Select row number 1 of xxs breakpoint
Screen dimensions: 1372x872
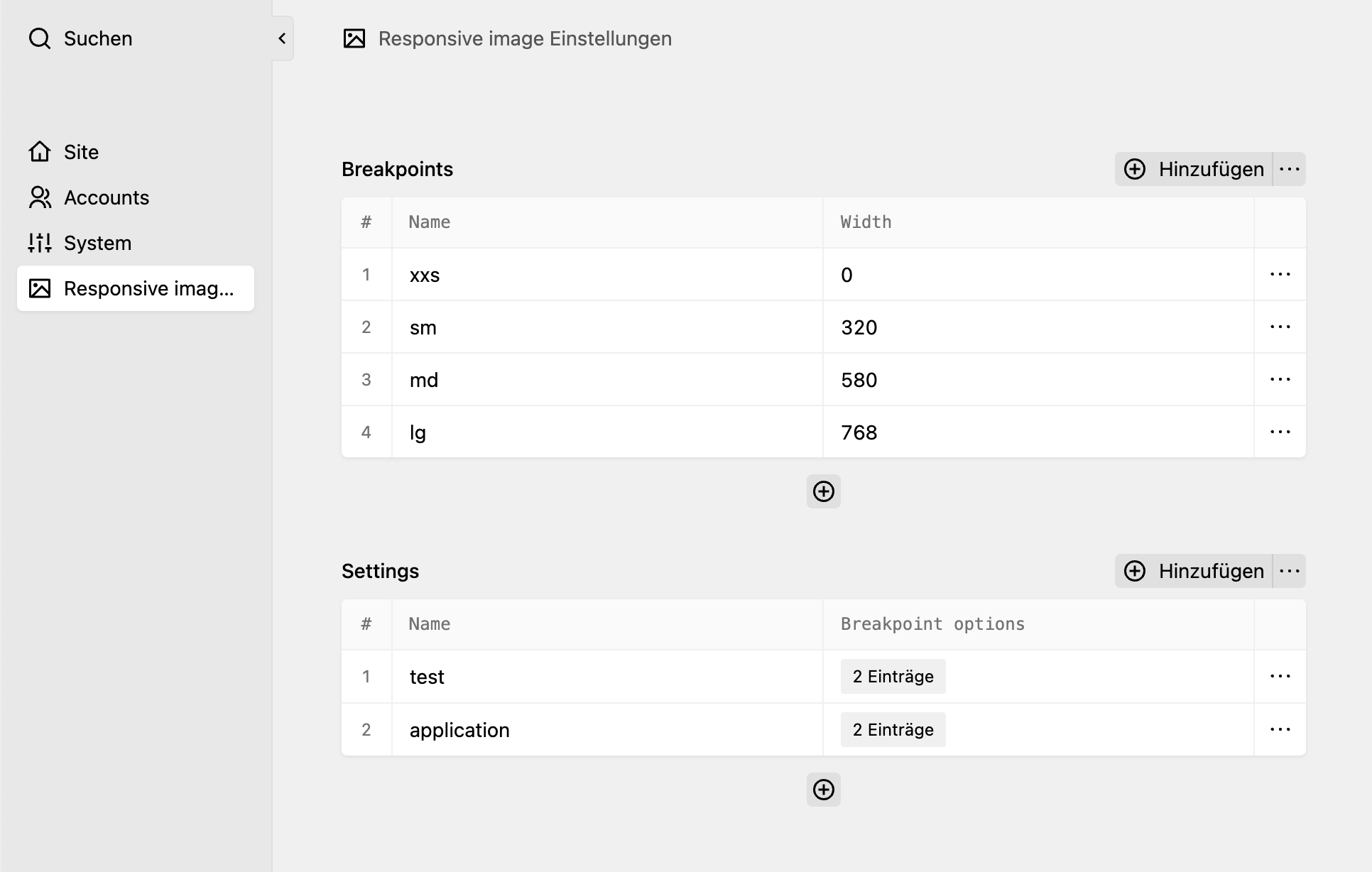366,274
